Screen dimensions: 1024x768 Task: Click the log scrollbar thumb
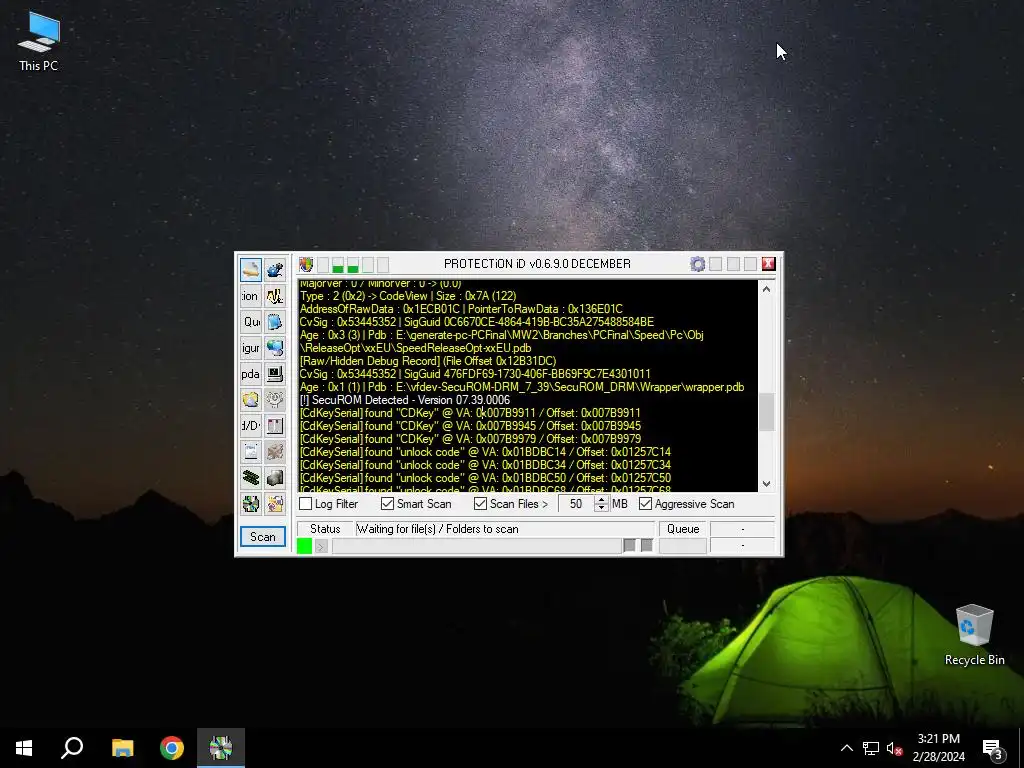pos(767,412)
